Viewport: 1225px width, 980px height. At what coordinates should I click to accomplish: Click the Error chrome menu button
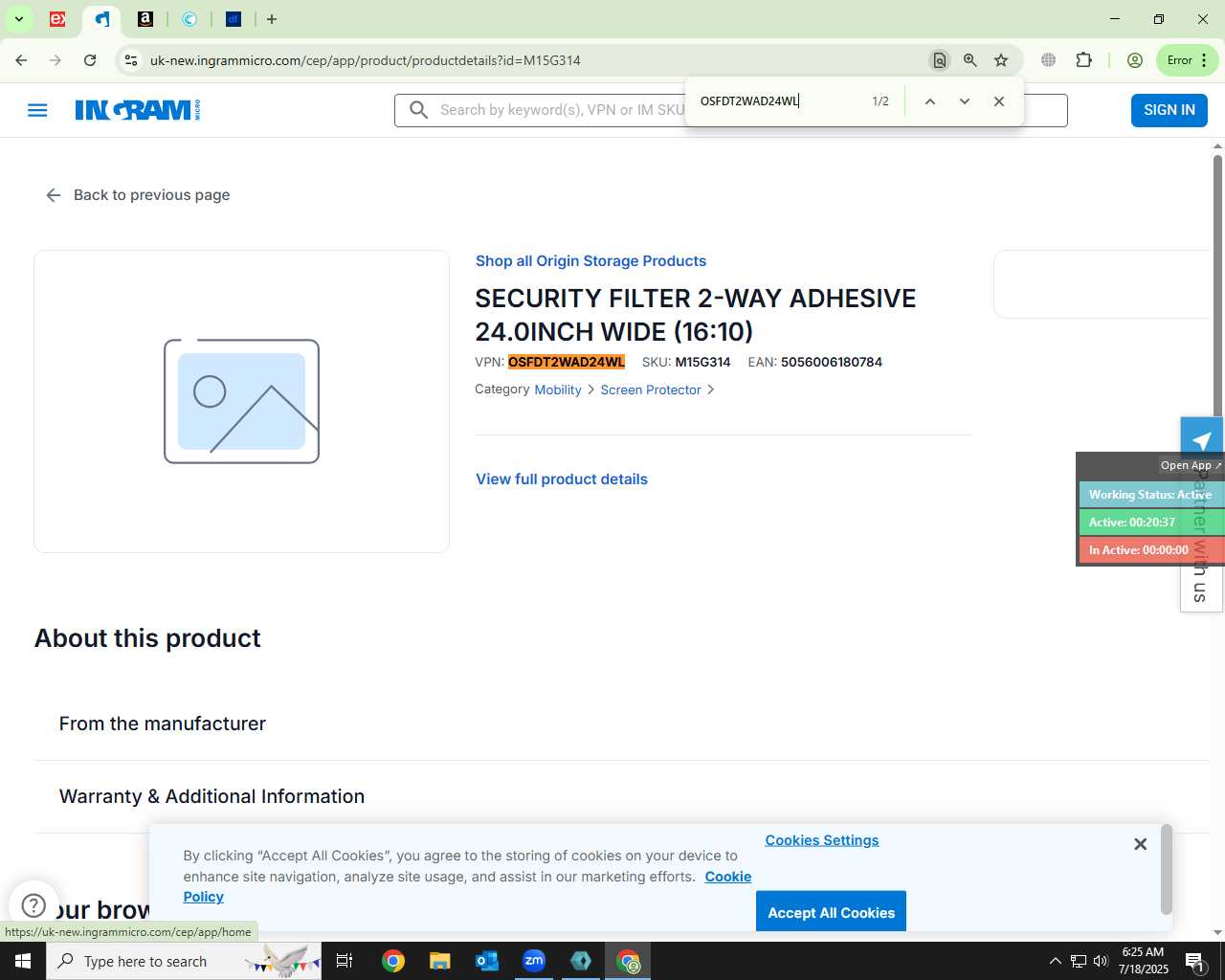click(1188, 60)
